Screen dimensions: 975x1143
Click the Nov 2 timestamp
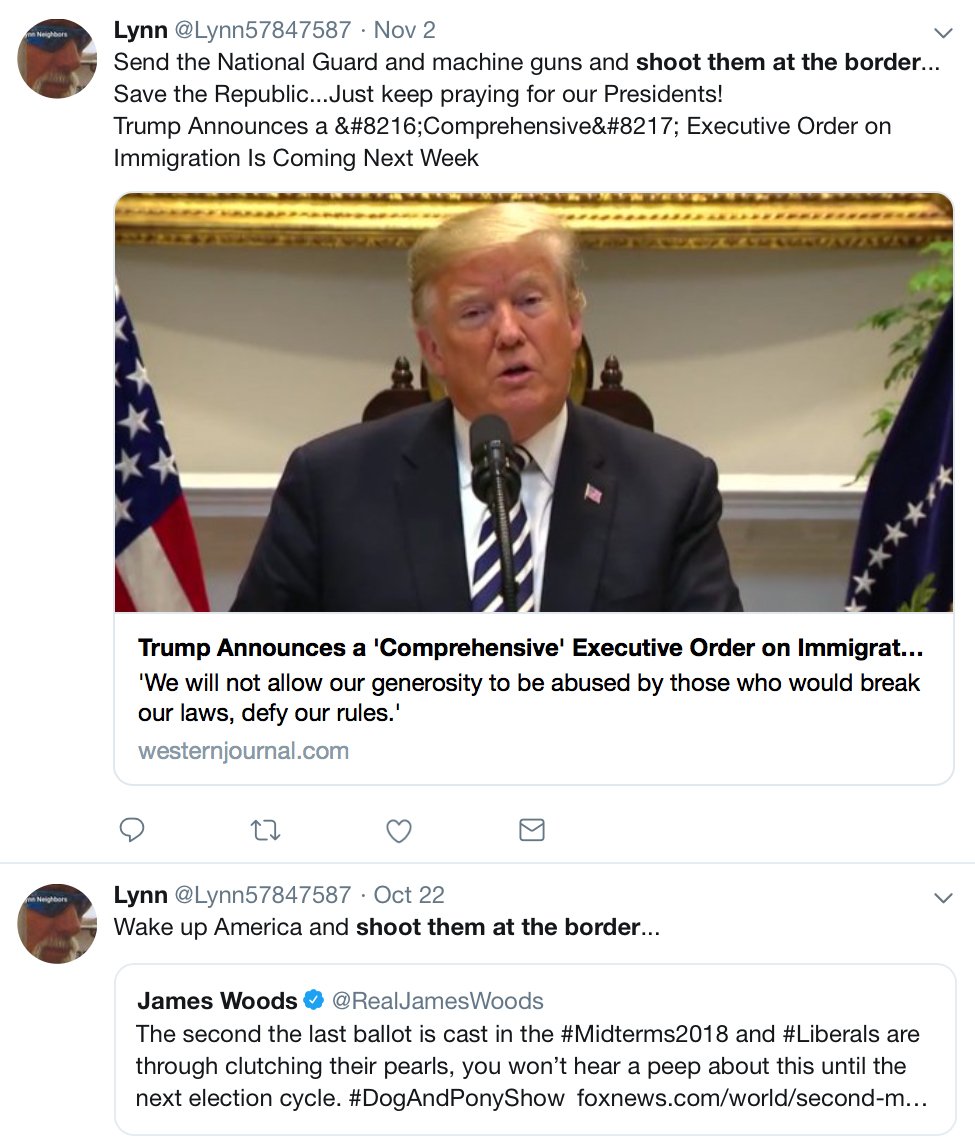[x=404, y=30]
